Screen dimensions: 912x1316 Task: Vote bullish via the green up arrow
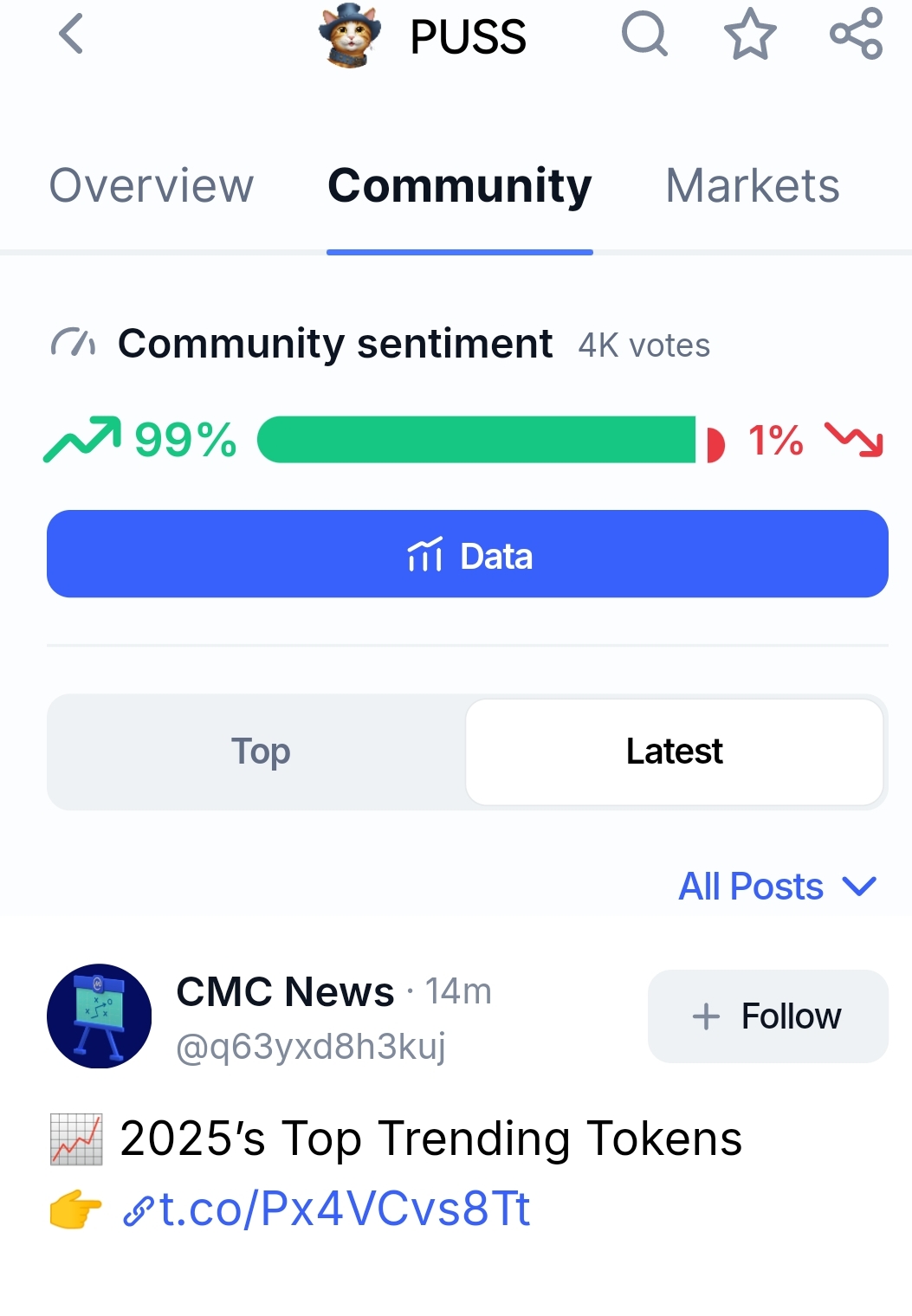(x=82, y=439)
